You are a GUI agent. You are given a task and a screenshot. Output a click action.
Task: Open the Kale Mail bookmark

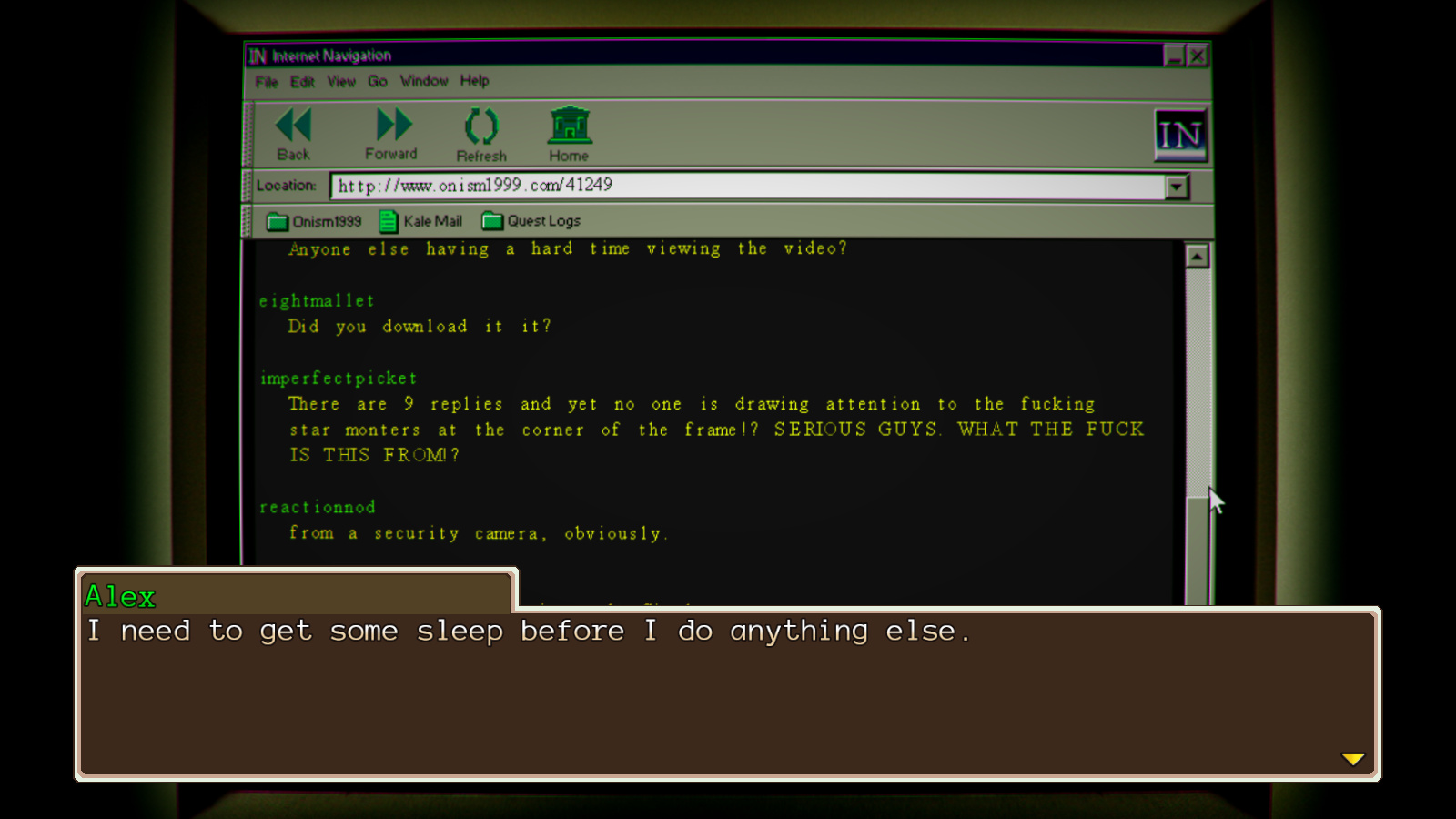421,221
